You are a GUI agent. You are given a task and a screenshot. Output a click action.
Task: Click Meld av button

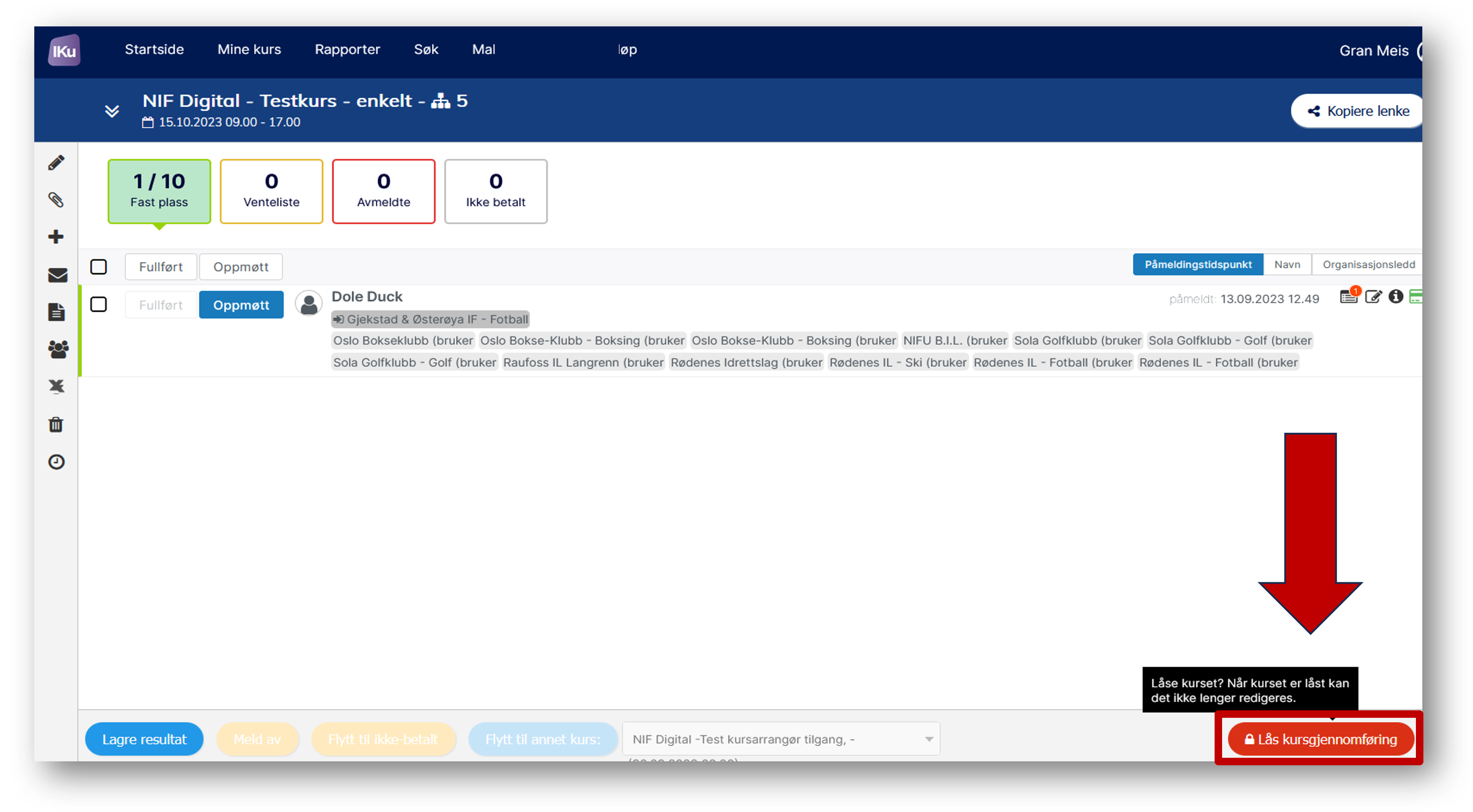[257, 739]
